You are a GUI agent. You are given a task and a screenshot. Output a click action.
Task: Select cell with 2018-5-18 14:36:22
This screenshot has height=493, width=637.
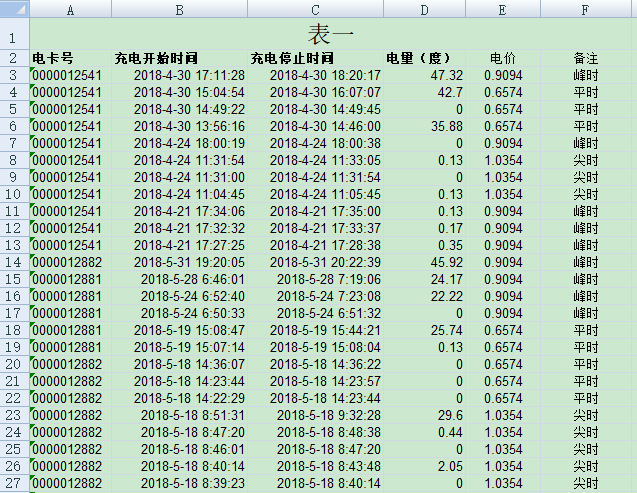coord(315,364)
